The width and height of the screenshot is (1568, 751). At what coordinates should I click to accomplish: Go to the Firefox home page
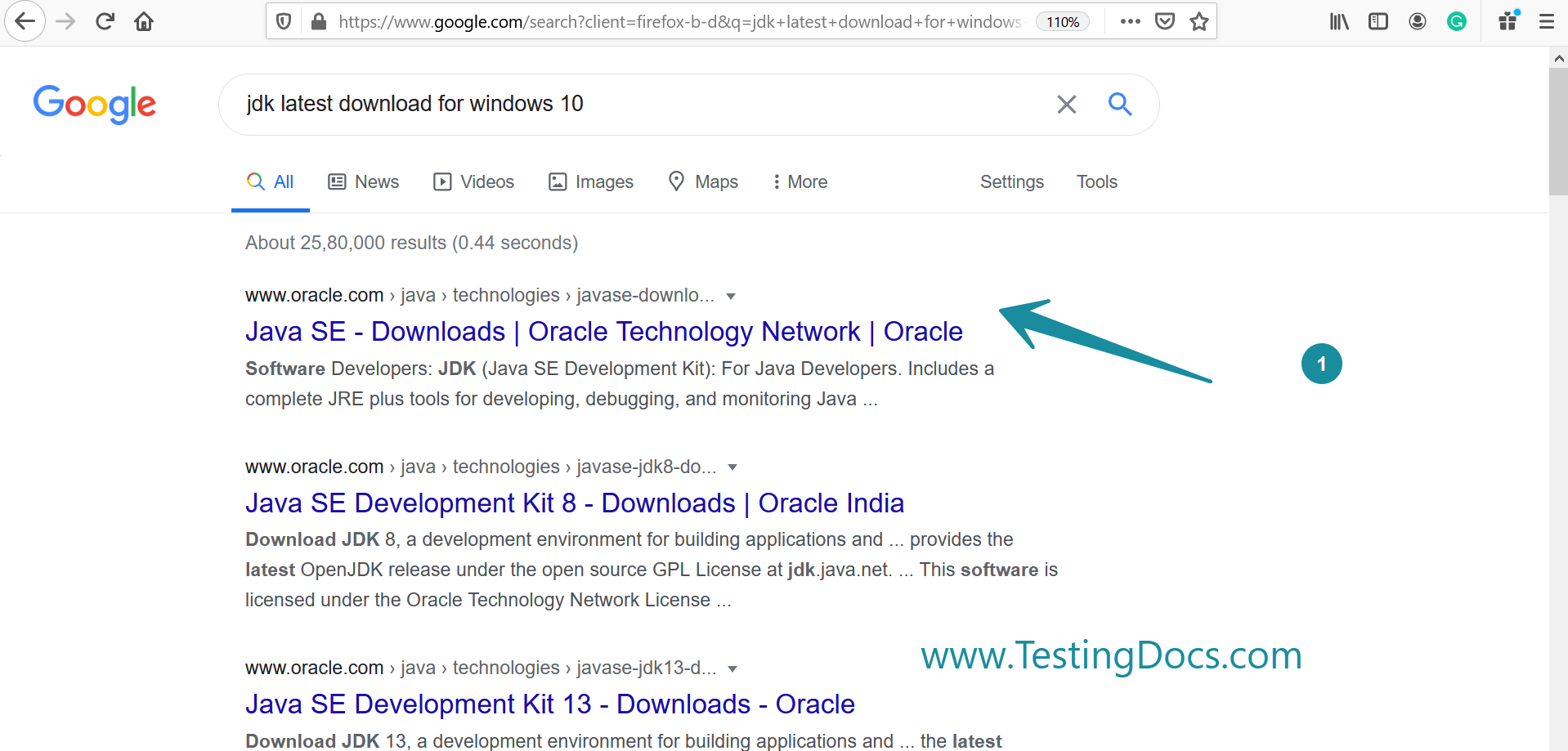(x=144, y=21)
